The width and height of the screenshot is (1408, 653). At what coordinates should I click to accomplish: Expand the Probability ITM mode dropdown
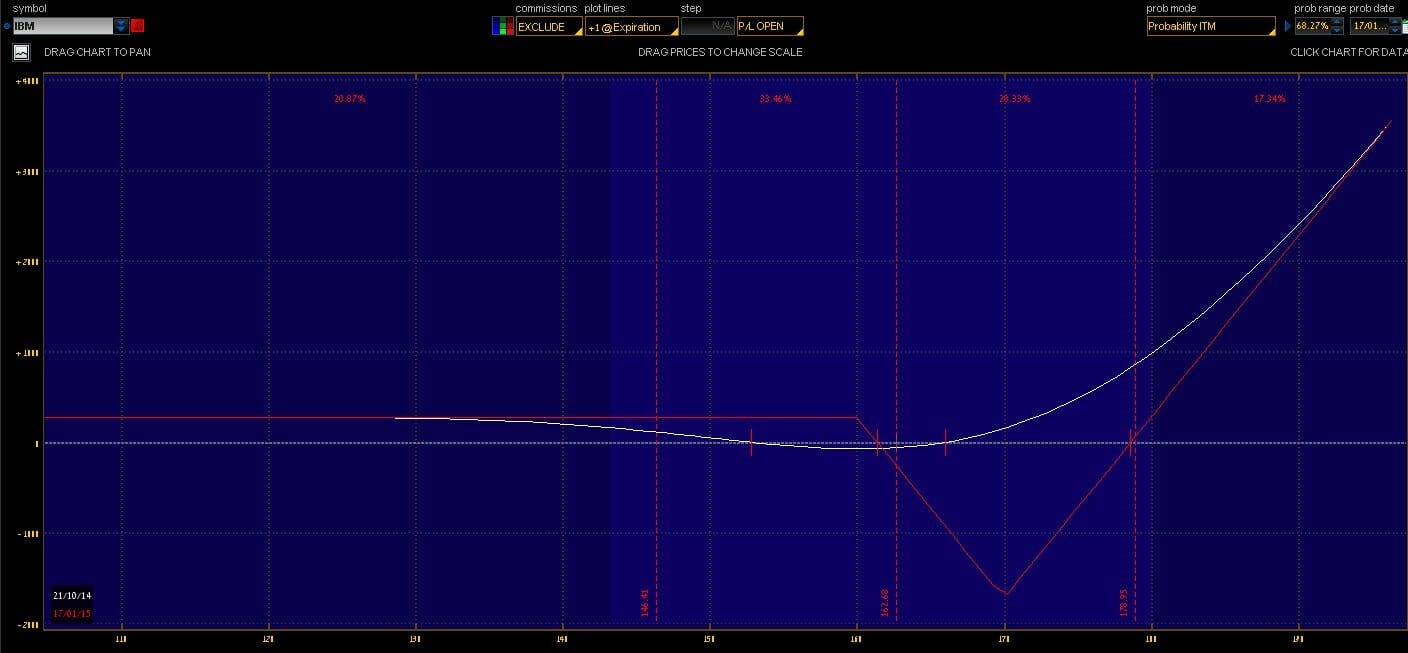(1212, 27)
